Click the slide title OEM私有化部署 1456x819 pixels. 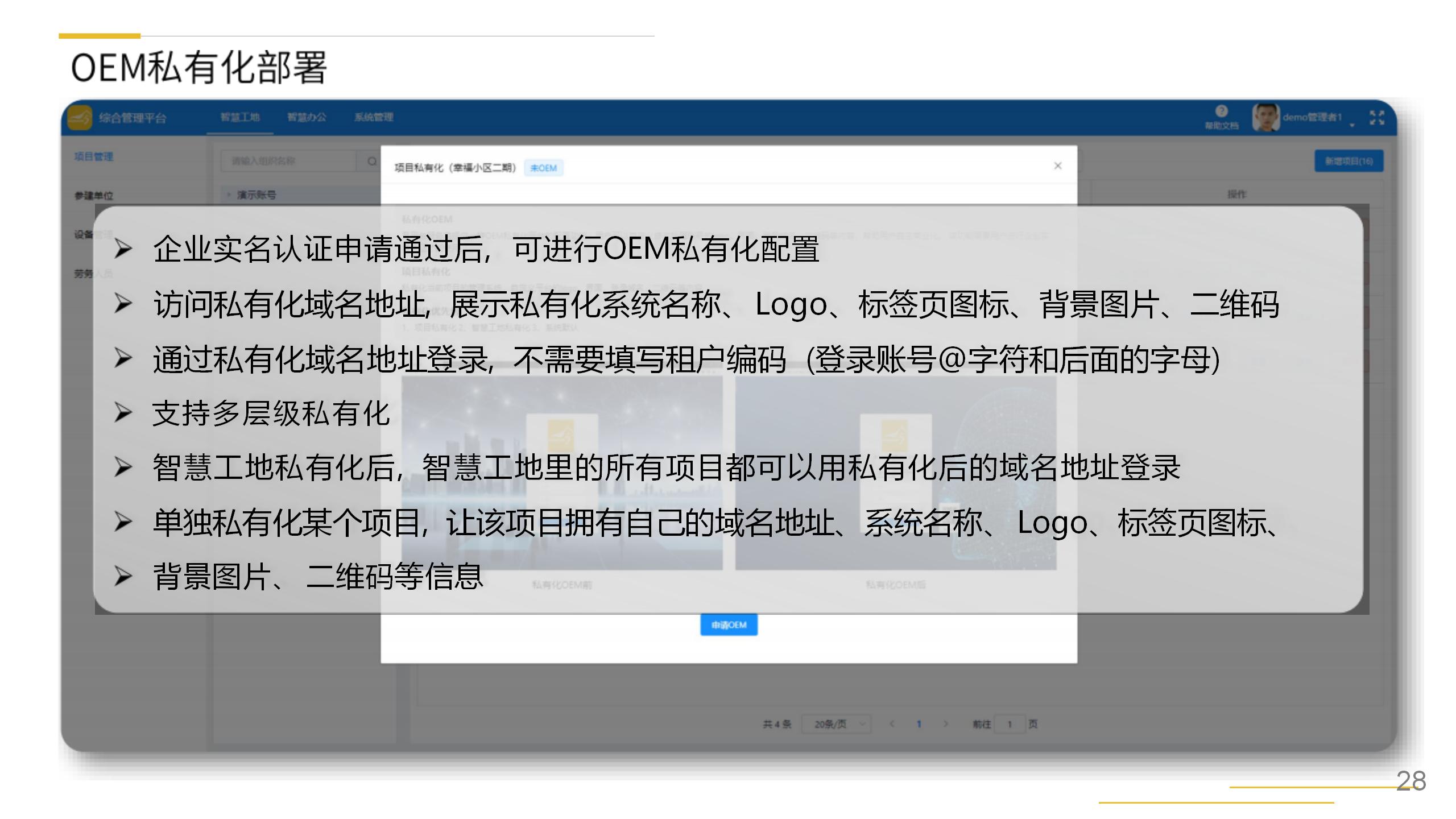(x=198, y=68)
